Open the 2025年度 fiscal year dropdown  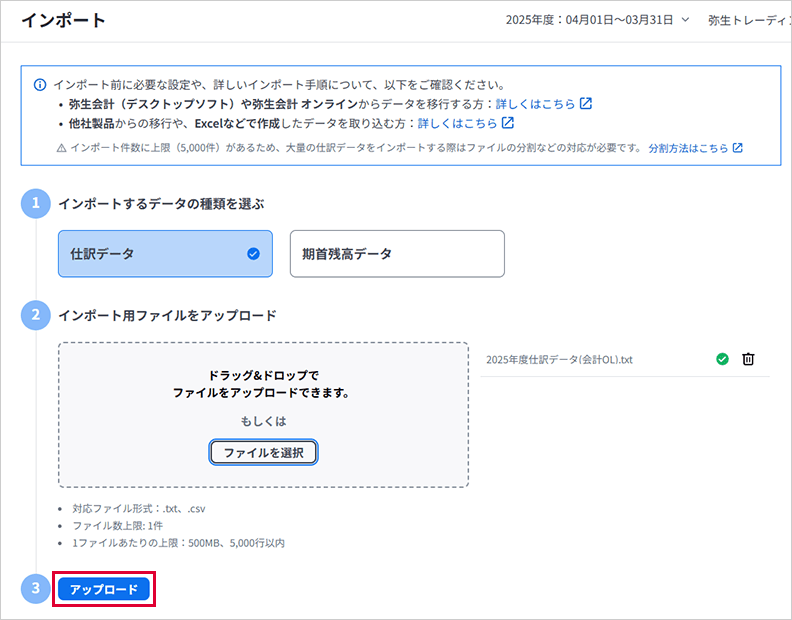597,20
